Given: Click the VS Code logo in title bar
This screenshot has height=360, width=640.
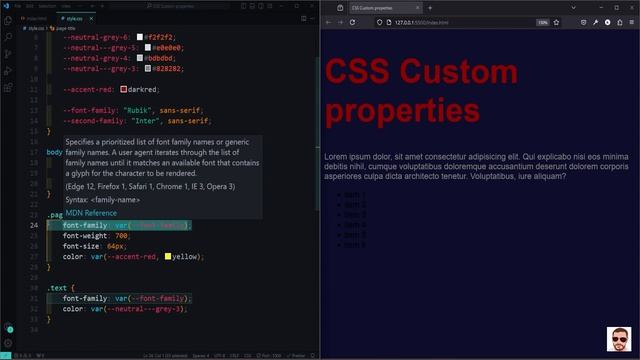Looking at the screenshot, I should pyautogui.click(x=6, y=6).
